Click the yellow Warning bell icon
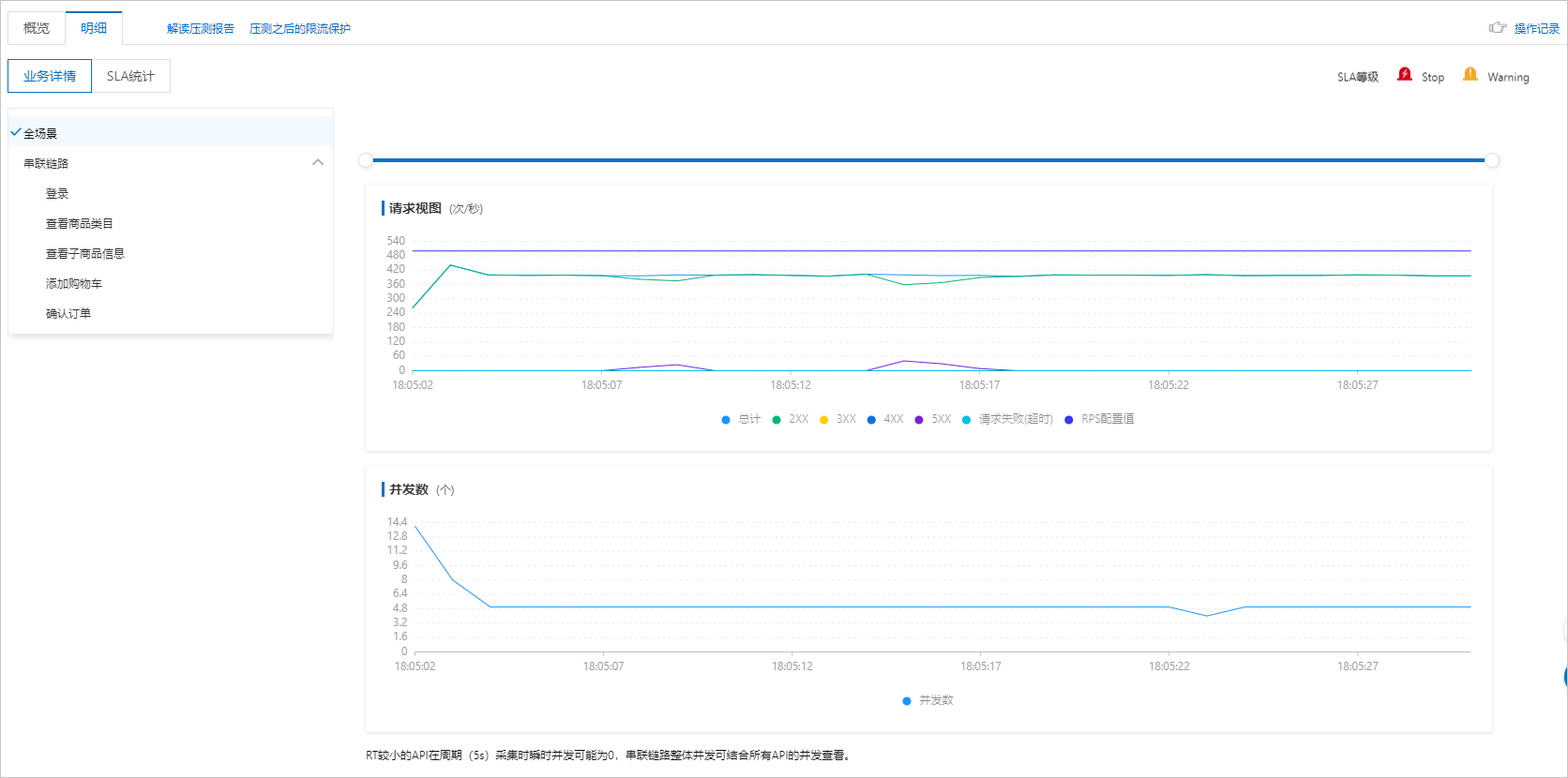 pos(1470,75)
